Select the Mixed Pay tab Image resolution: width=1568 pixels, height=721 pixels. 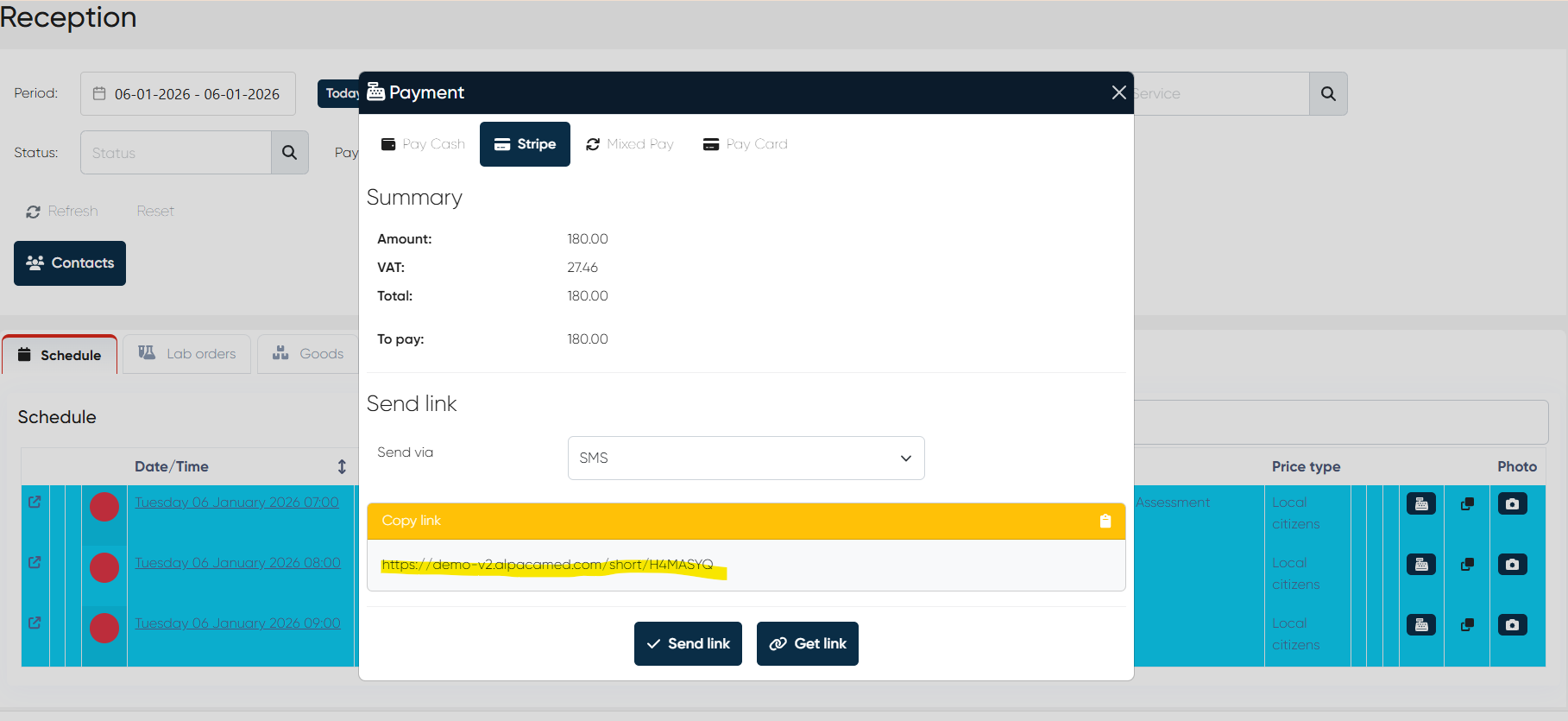[x=629, y=144]
